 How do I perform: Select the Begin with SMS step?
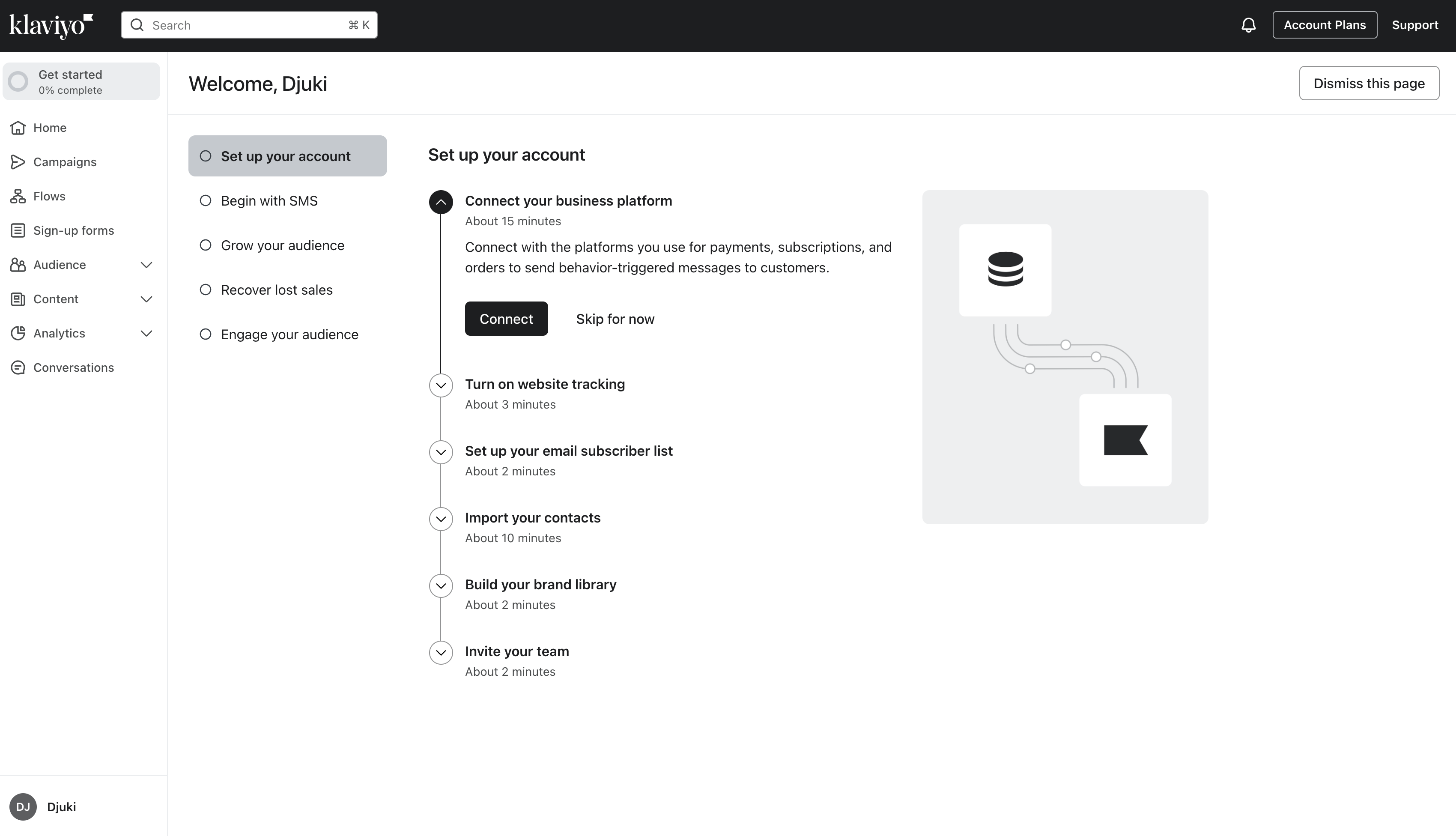[269, 201]
